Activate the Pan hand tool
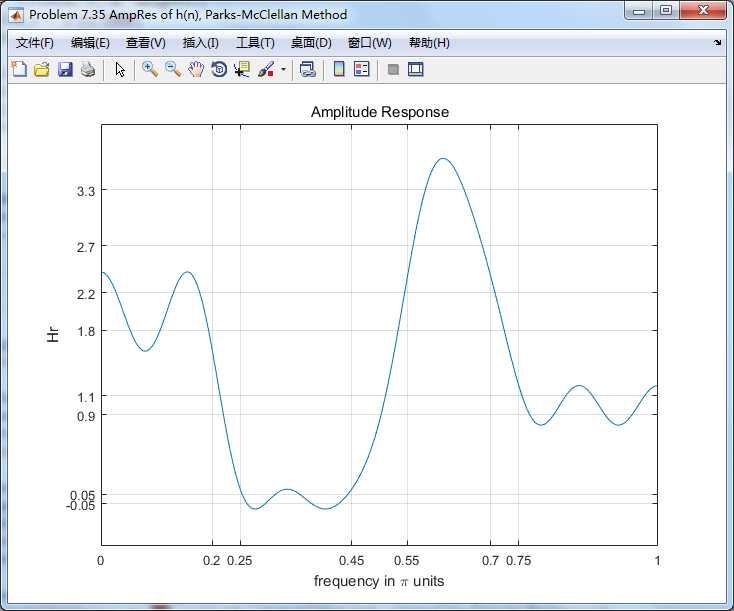Screen dimensions: 734x611 point(196,69)
